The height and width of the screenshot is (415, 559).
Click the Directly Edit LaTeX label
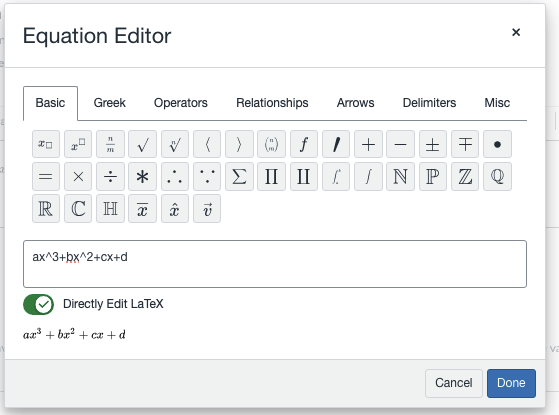(x=113, y=304)
